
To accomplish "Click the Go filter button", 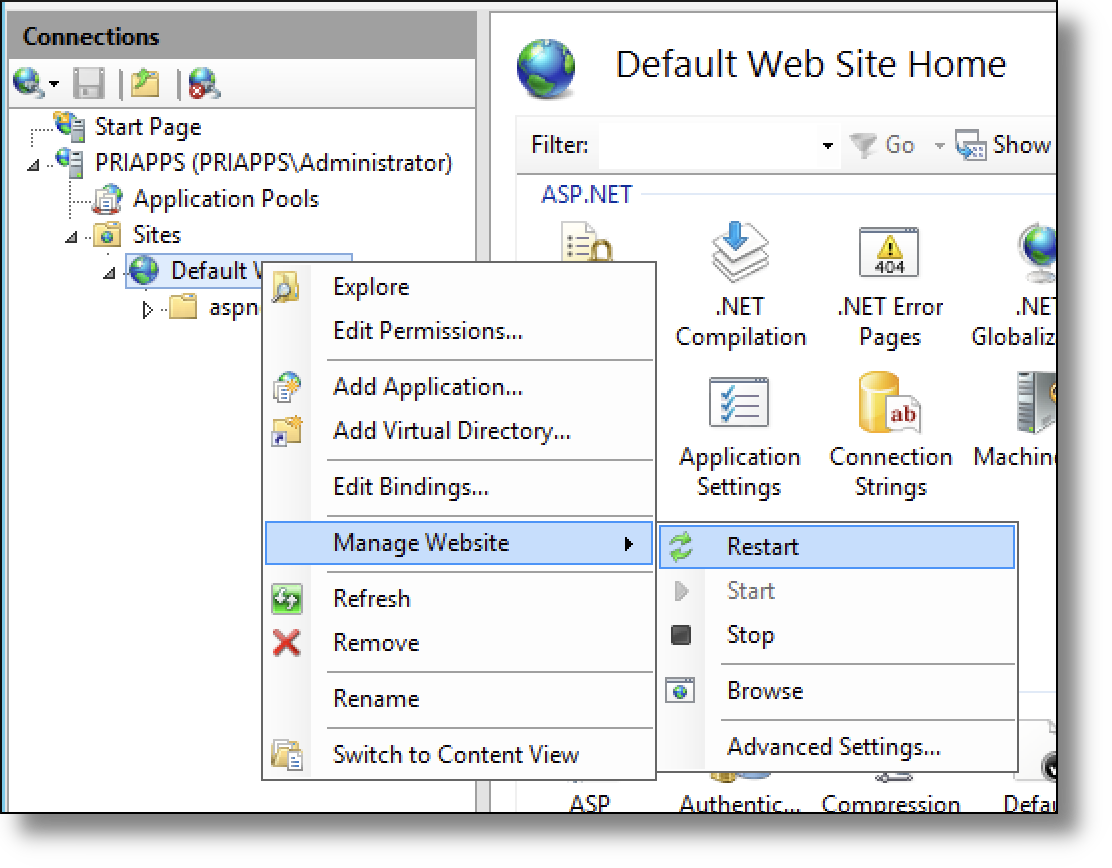I will pos(882,145).
